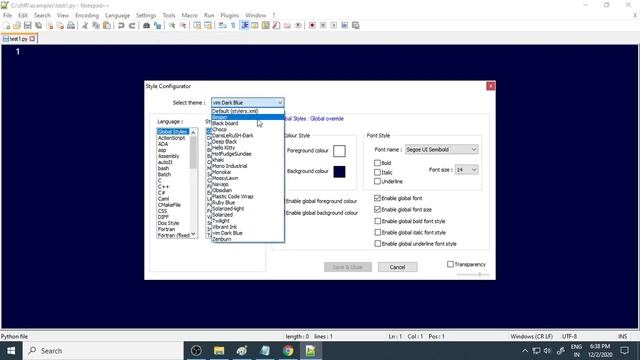Select Python in Language list... ActionScript entry
Screen dimensions: 640x360
[x=173, y=138]
